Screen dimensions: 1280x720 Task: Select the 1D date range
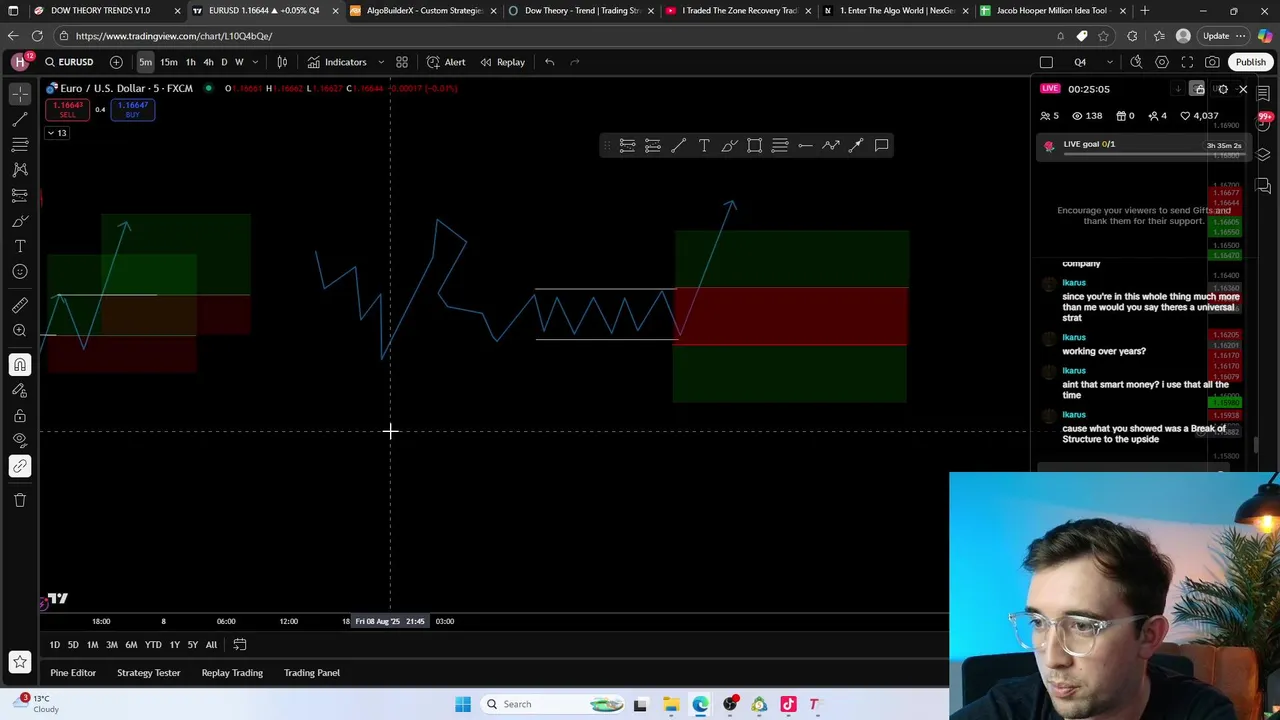pyautogui.click(x=55, y=645)
